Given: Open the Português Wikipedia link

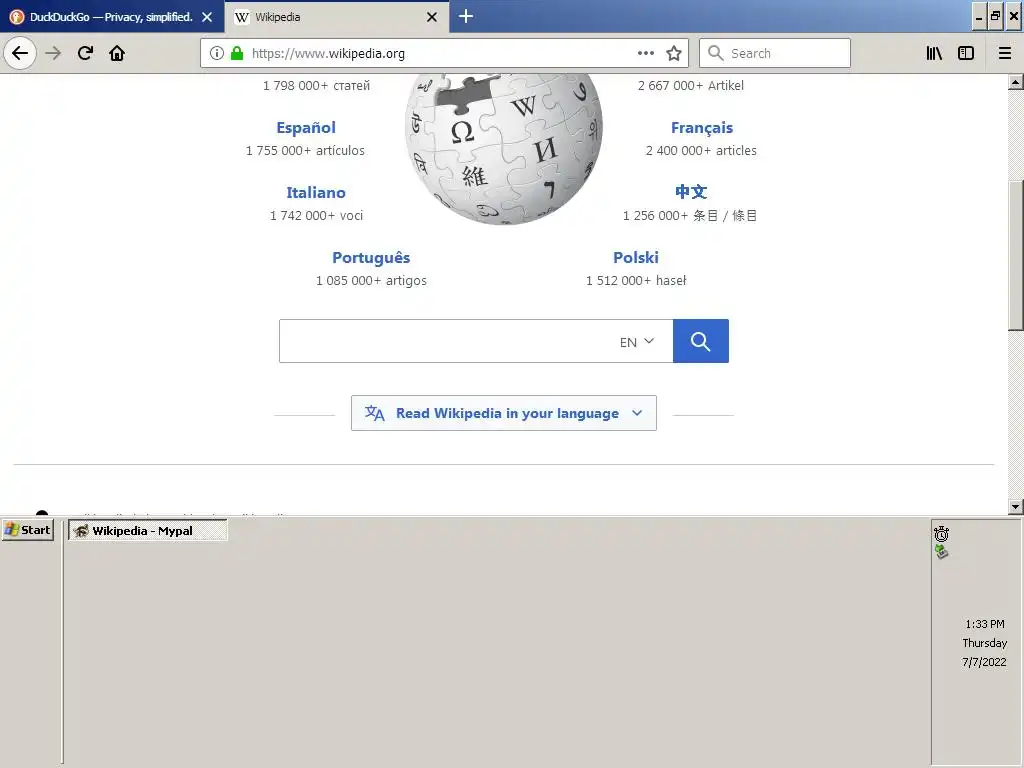Looking at the screenshot, I should point(371,257).
